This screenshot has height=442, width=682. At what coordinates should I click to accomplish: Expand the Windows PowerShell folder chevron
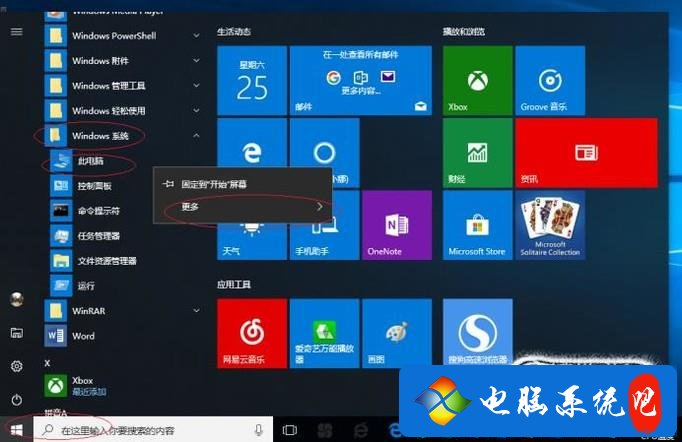coord(196,36)
